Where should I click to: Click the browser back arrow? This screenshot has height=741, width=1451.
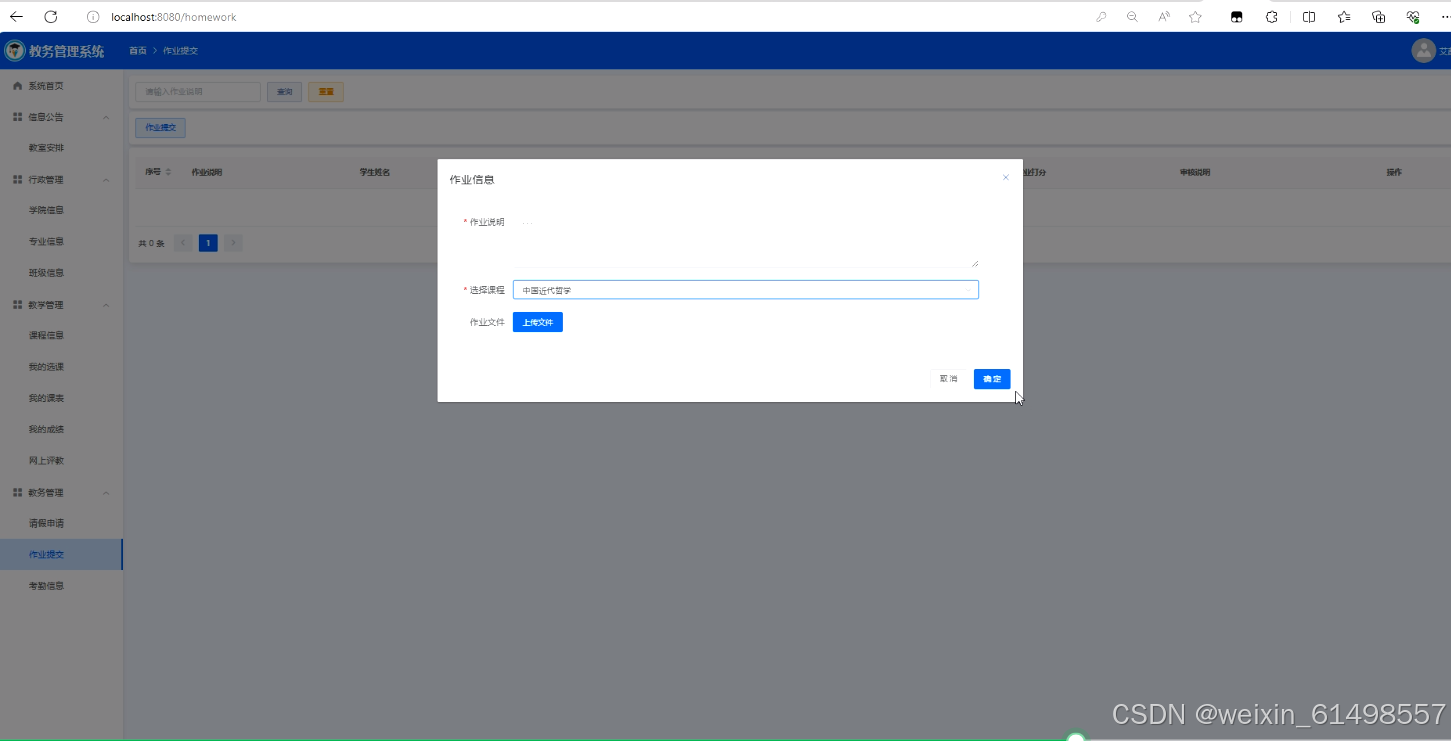pos(16,17)
